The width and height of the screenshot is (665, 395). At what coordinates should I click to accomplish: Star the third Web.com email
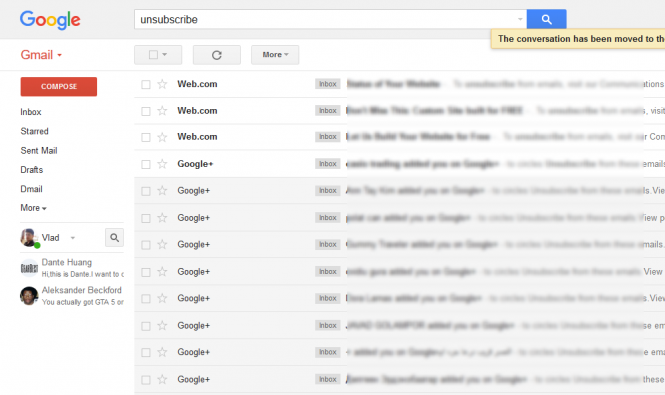point(162,137)
